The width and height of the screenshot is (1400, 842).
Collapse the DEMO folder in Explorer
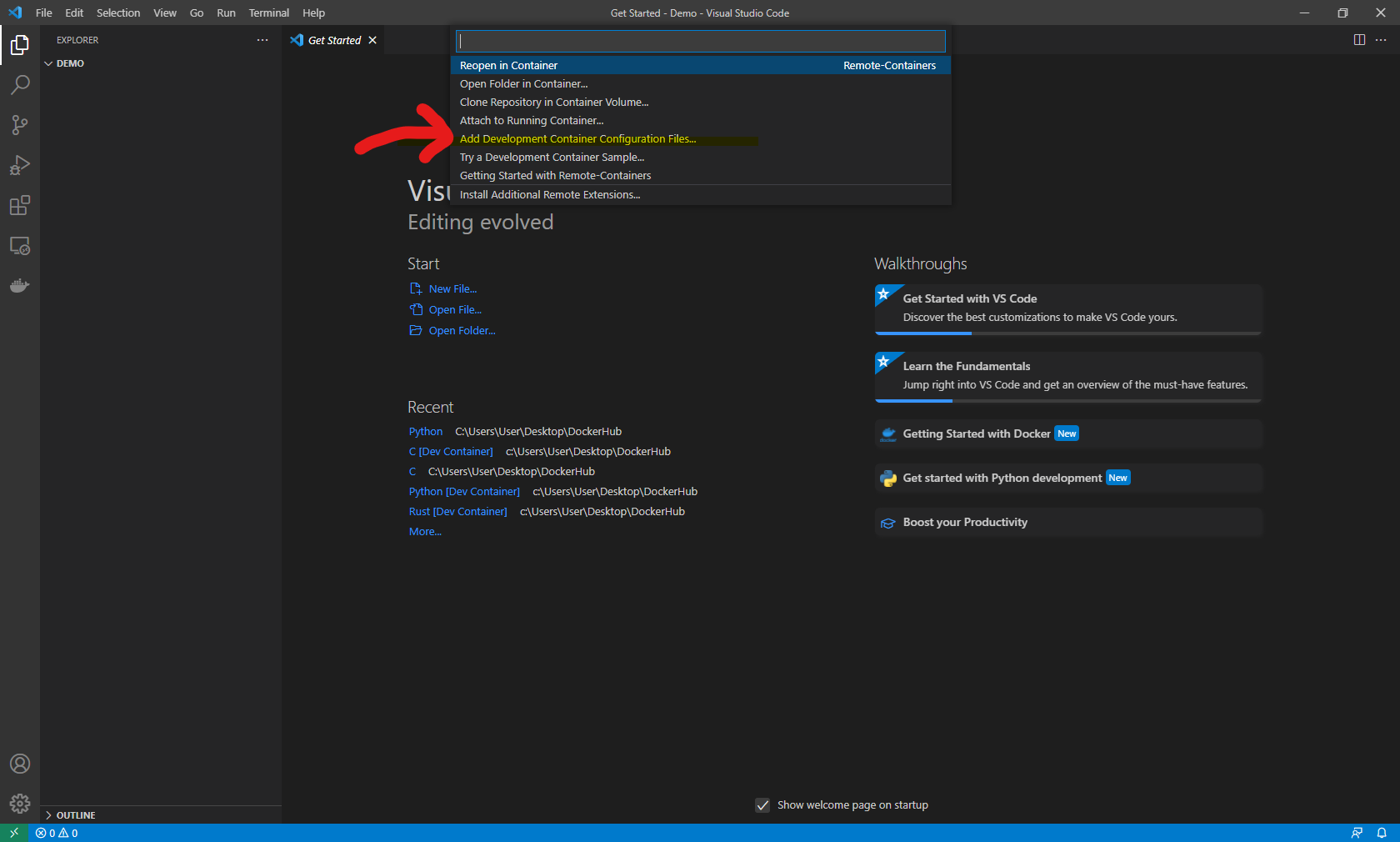[49, 63]
